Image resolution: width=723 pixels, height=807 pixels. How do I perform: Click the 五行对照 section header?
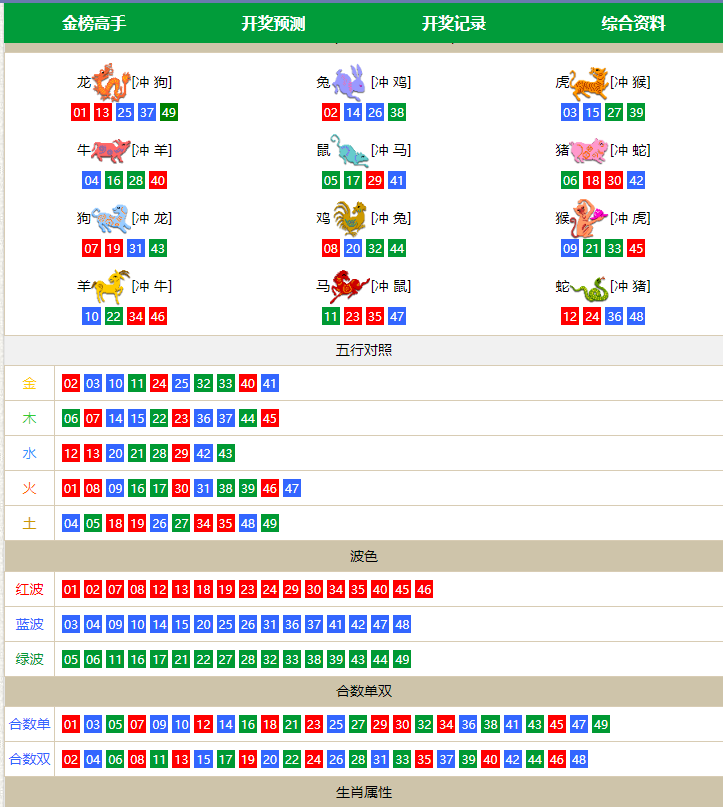pyautogui.click(x=364, y=351)
